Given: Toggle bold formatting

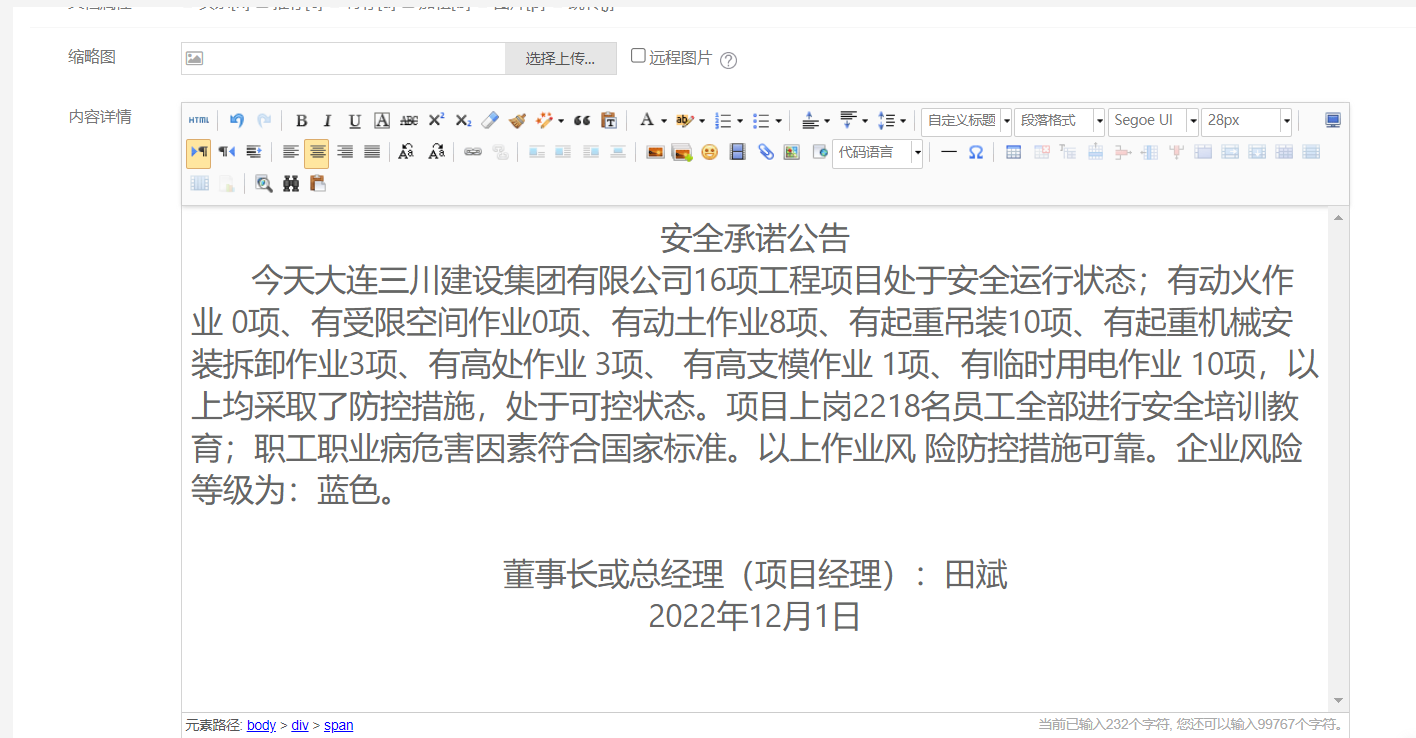Looking at the screenshot, I should [301, 121].
